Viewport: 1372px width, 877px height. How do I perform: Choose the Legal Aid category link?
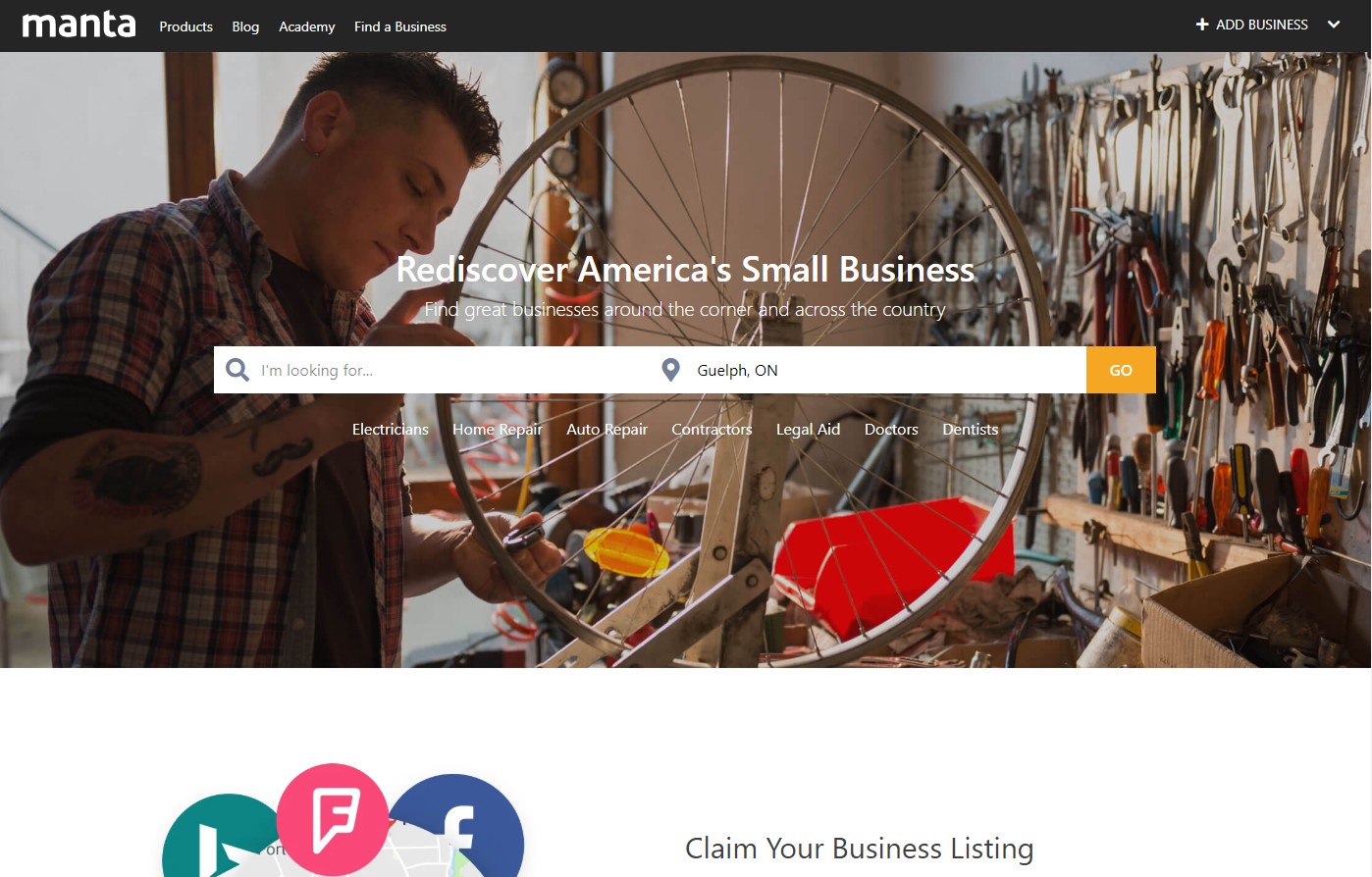808,429
